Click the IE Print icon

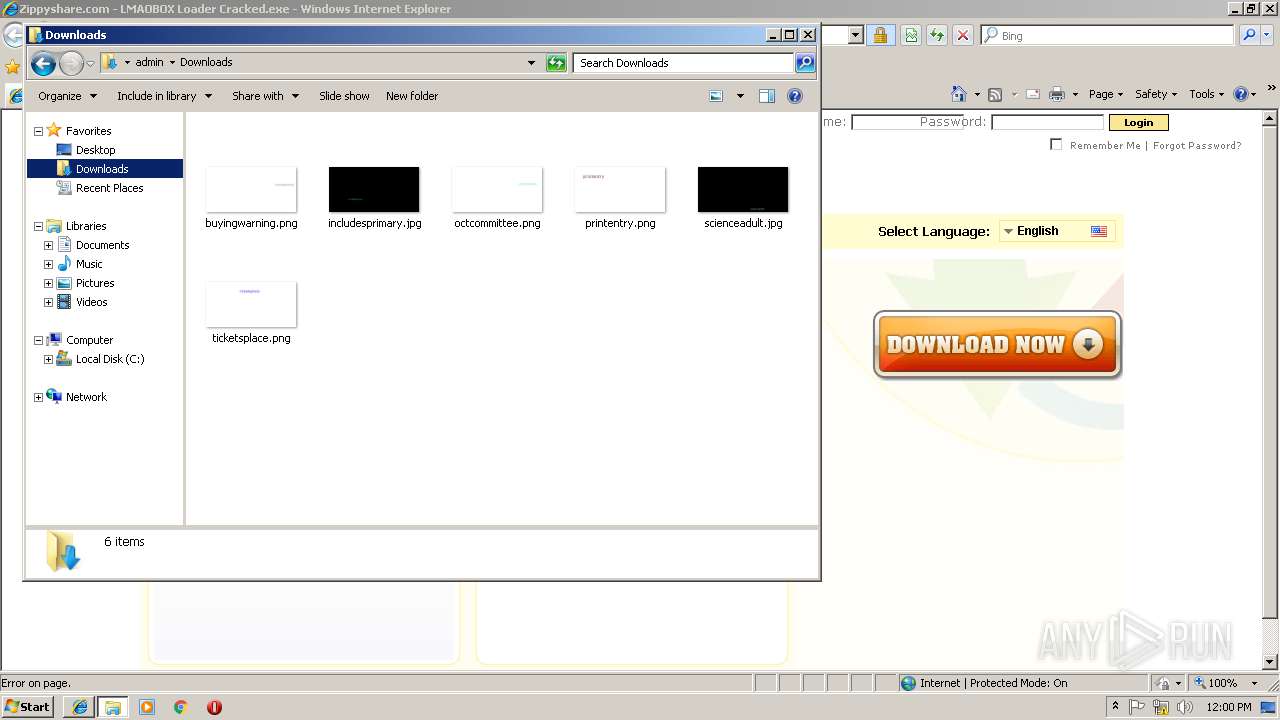(1057, 94)
